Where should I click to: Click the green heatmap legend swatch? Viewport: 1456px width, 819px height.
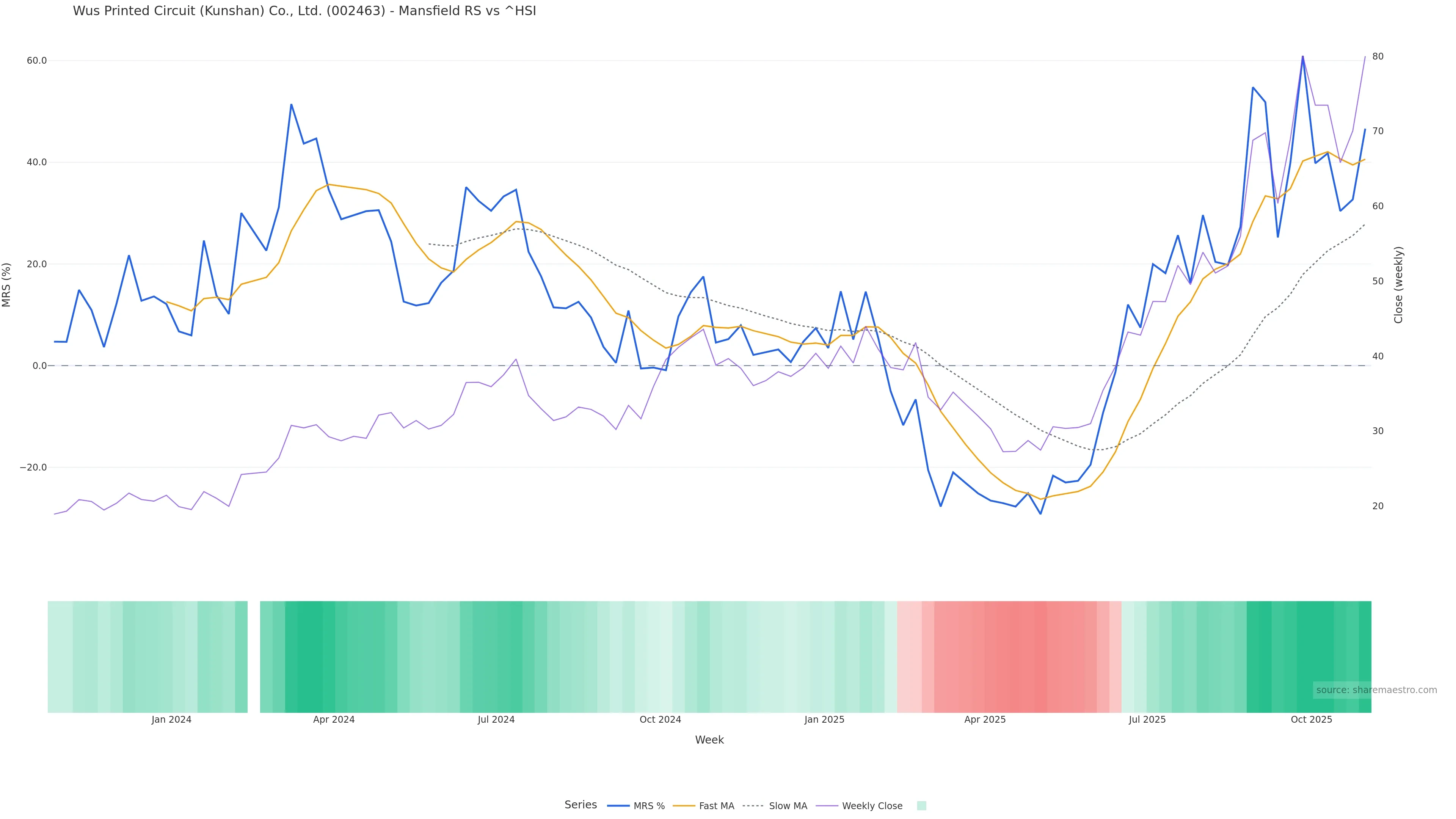[x=921, y=806]
